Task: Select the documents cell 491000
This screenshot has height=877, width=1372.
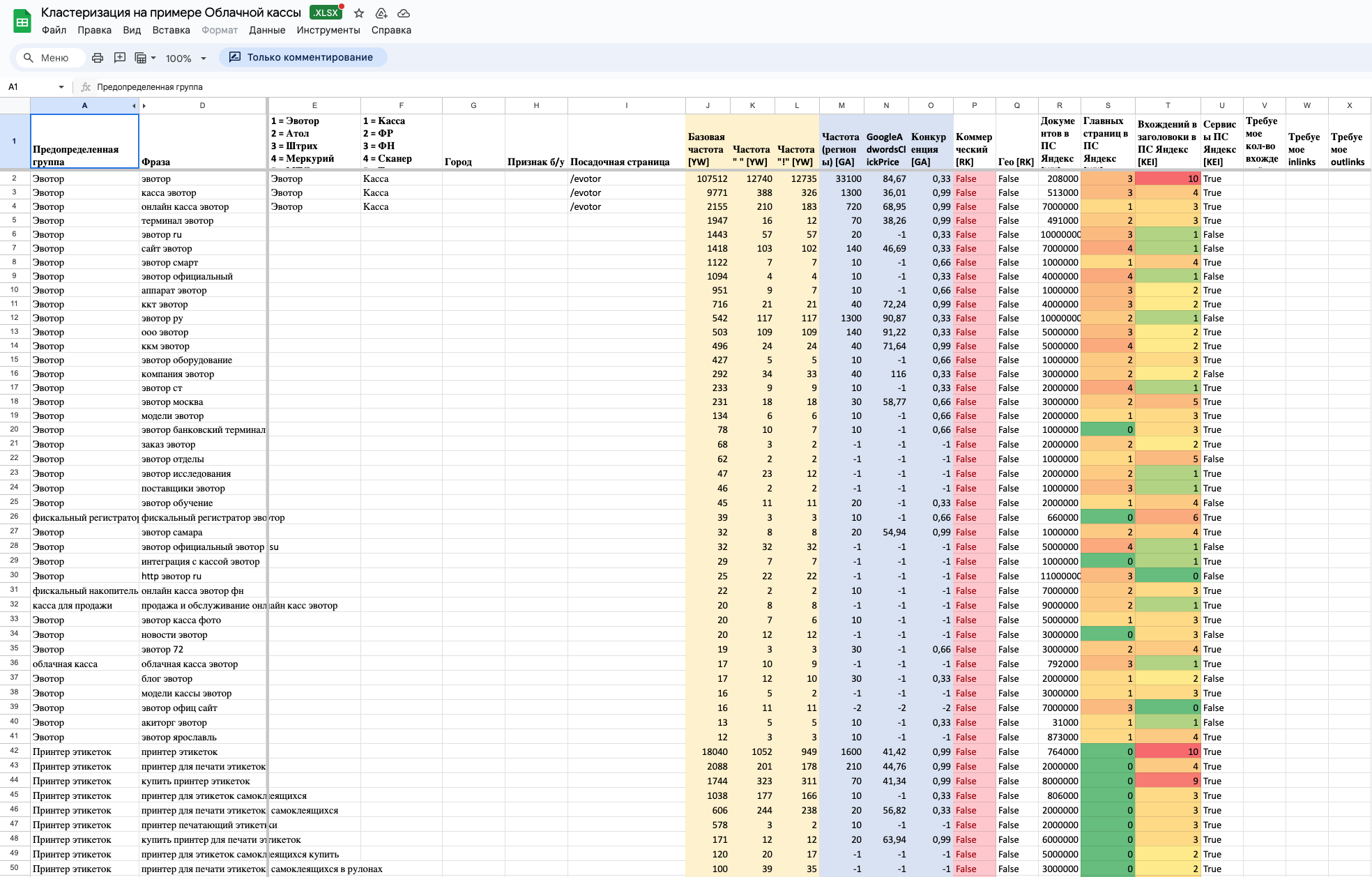Action: coord(1060,220)
